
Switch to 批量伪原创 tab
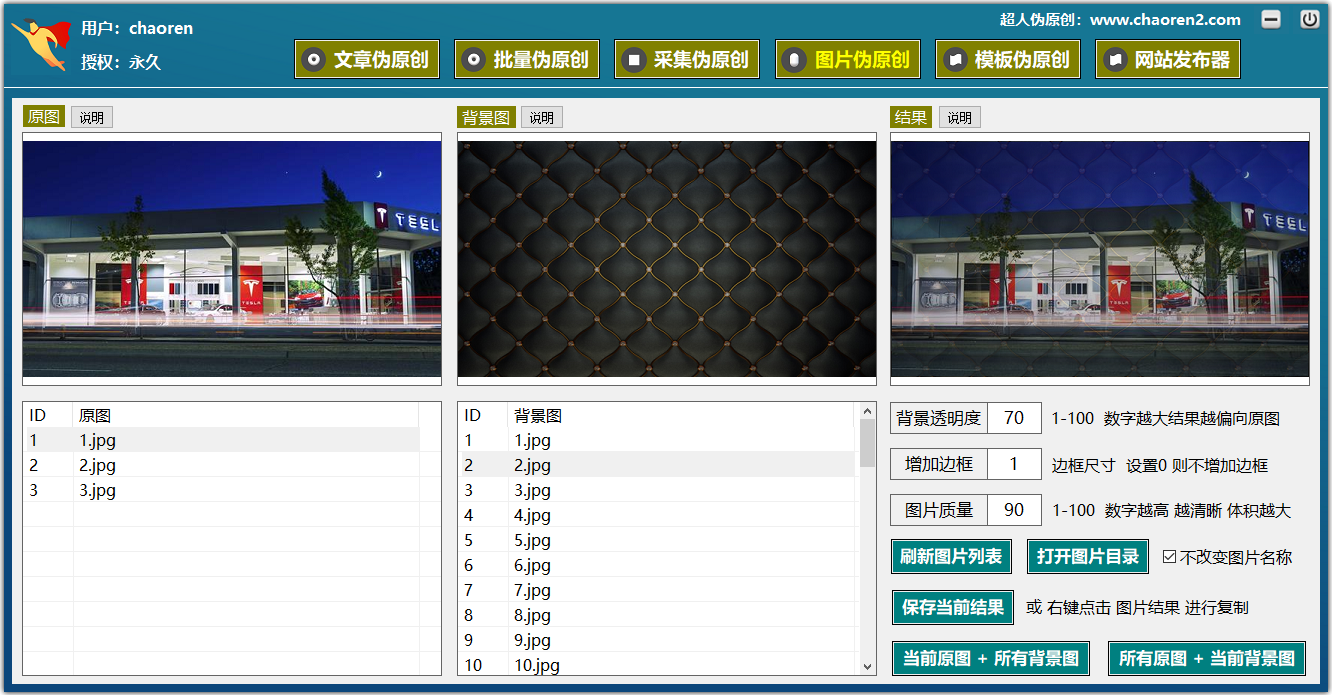(527, 59)
